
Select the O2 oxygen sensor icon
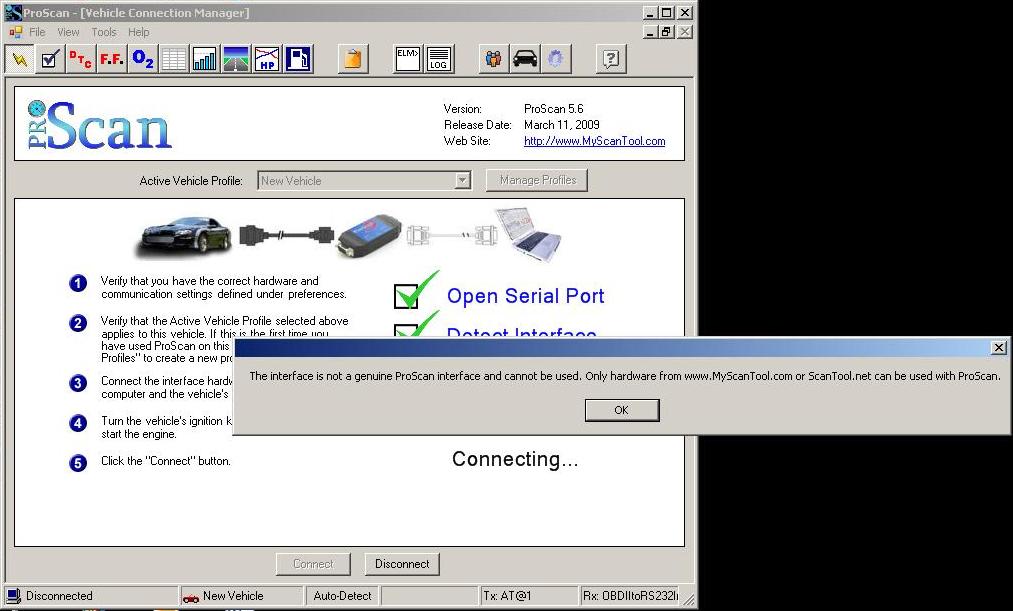[143, 59]
